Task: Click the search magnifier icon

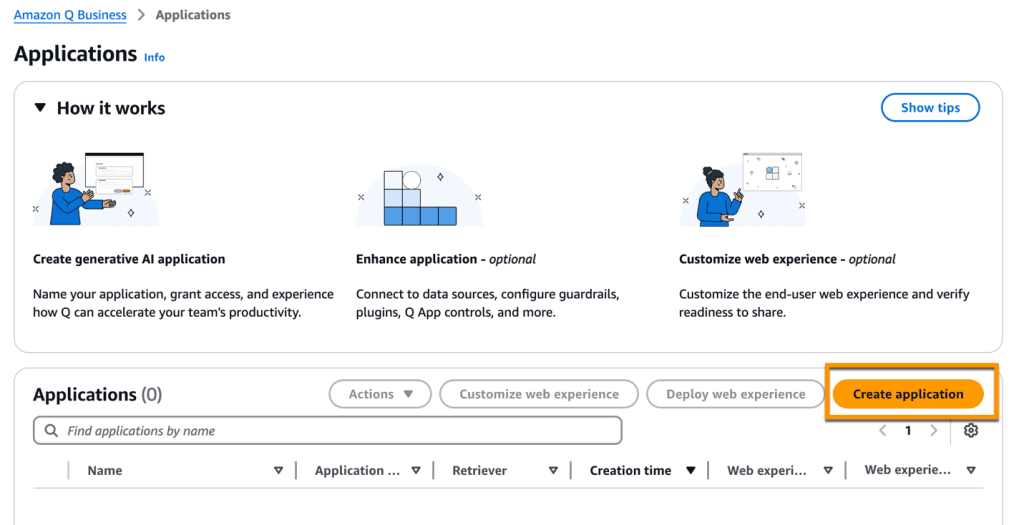Action: (x=50, y=431)
